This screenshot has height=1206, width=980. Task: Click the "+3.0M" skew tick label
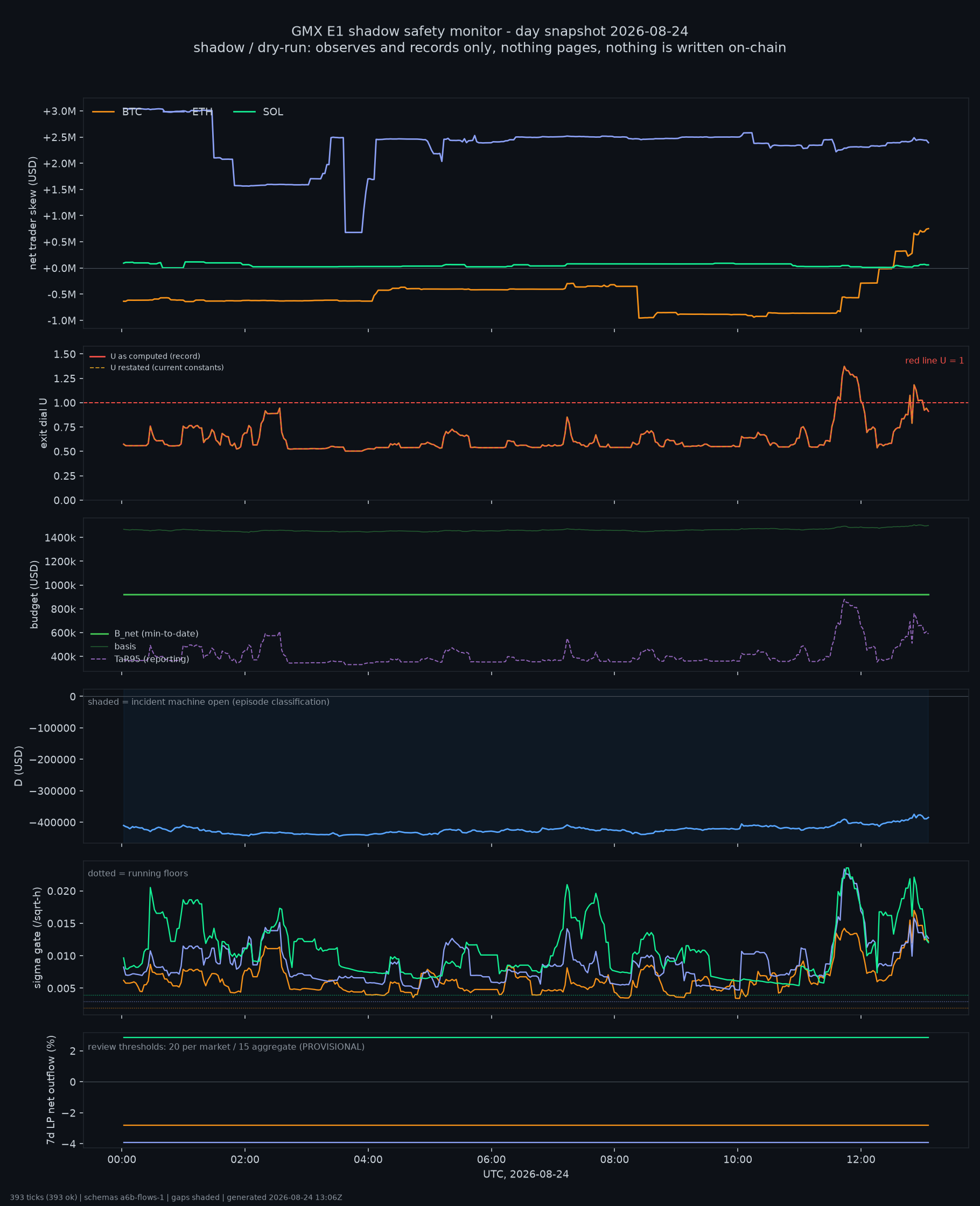click(59, 111)
